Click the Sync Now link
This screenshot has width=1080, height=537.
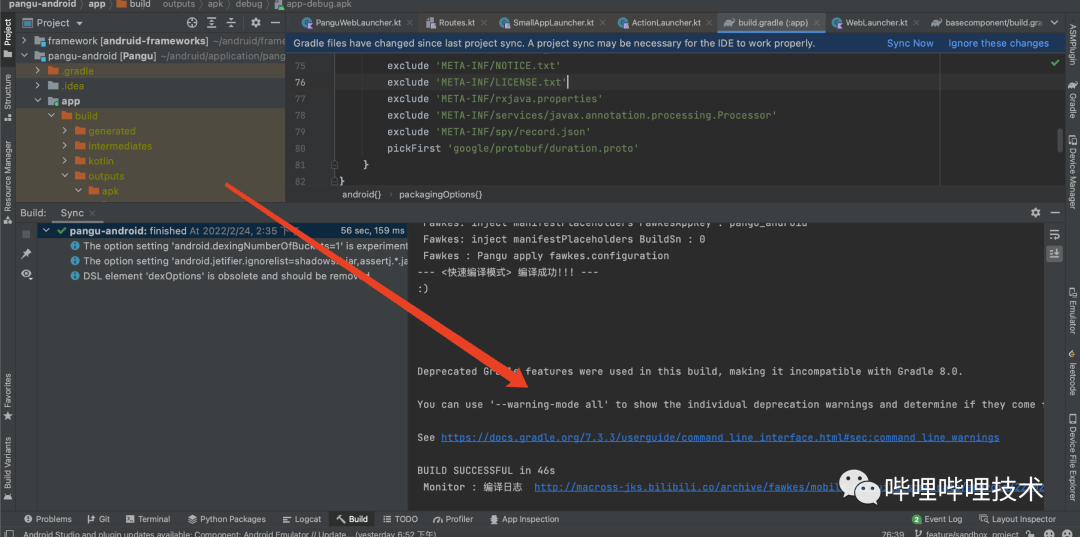tap(910, 43)
